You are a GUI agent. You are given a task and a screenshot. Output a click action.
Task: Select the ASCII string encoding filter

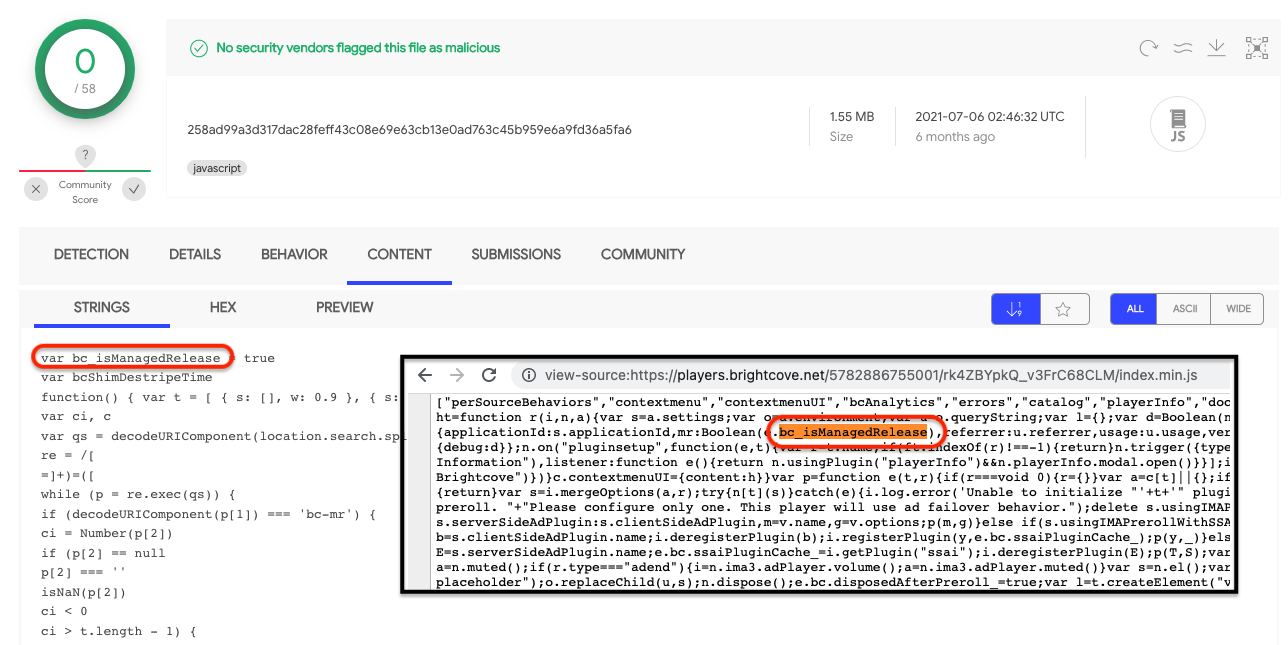(x=1185, y=309)
